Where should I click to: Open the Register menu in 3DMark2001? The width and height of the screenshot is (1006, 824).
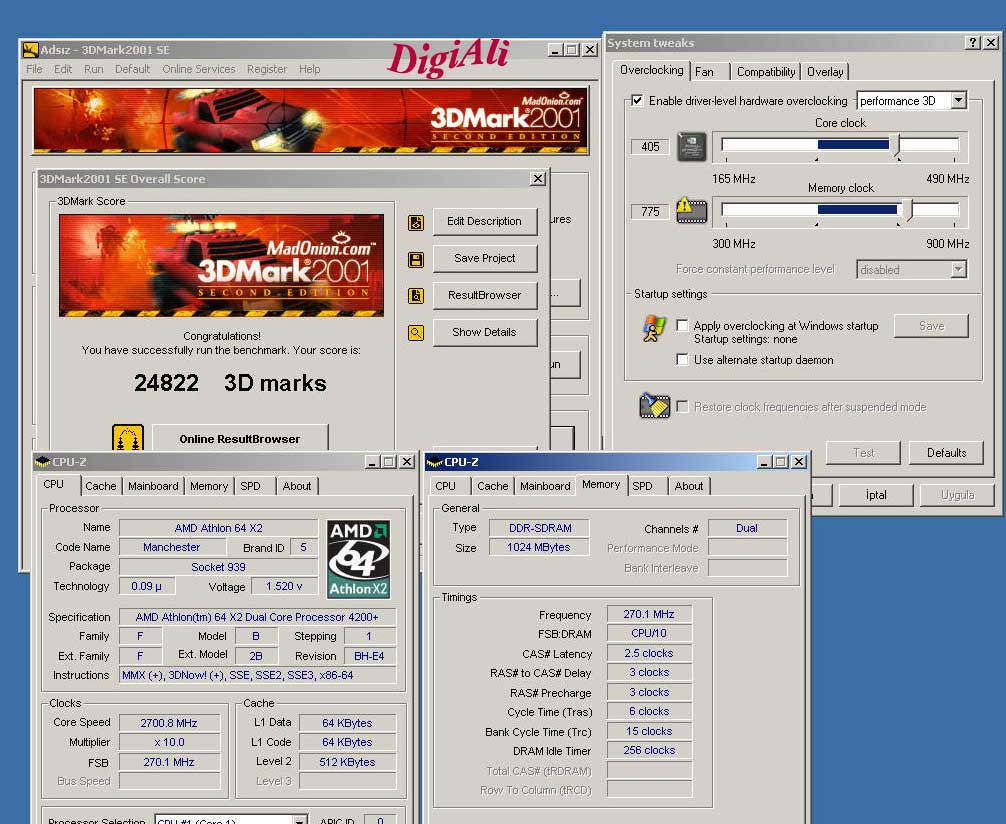(x=267, y=69)
